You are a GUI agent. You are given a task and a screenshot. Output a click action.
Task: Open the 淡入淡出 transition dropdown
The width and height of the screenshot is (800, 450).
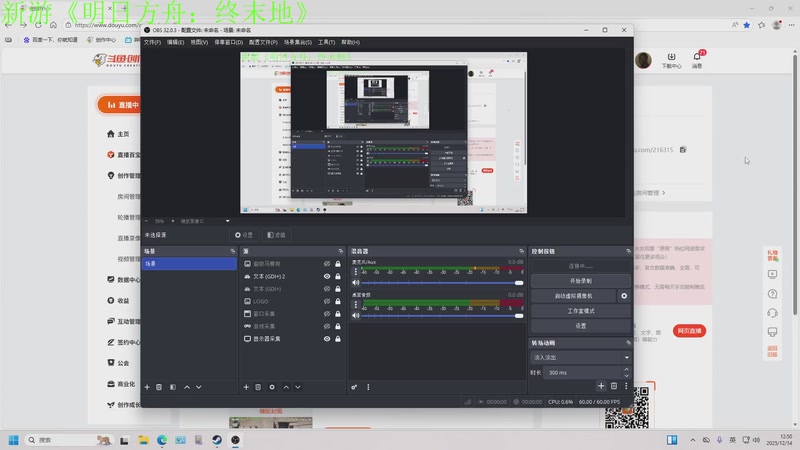coord(581,358)
